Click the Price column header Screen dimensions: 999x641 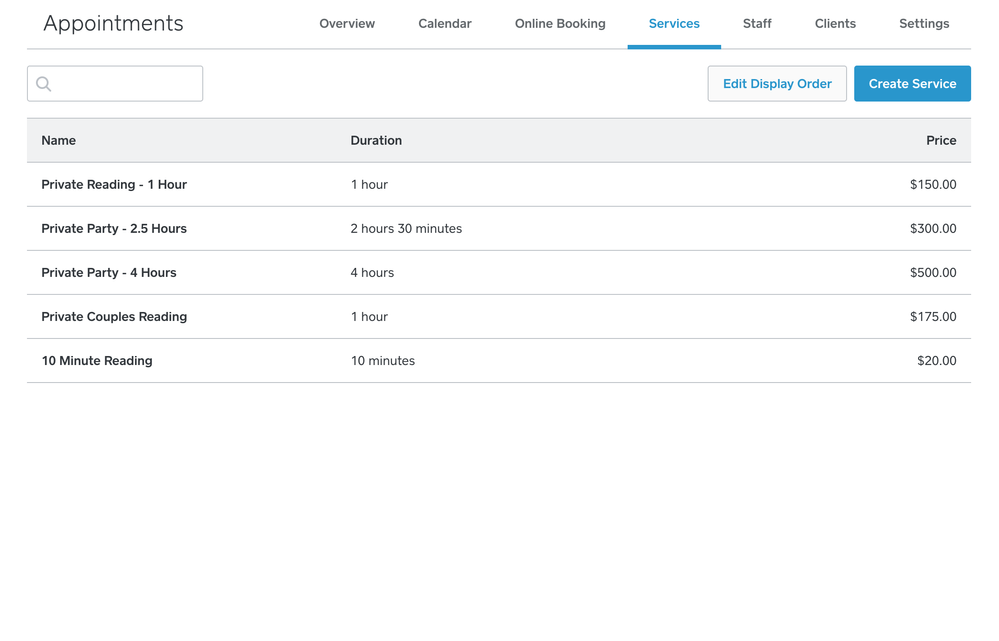coord(940,141)
